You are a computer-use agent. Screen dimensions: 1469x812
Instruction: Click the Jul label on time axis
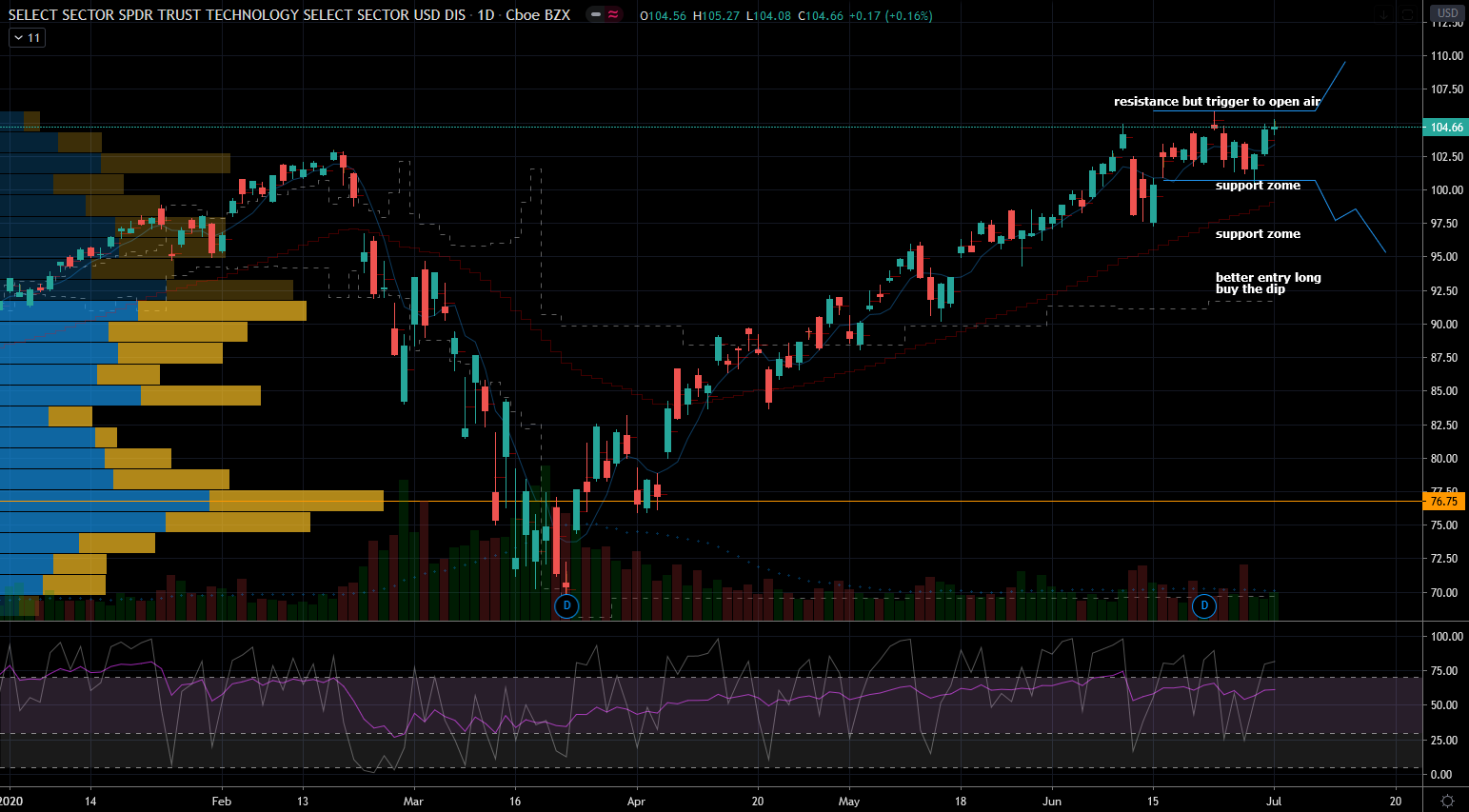(x=1274, y=802)
